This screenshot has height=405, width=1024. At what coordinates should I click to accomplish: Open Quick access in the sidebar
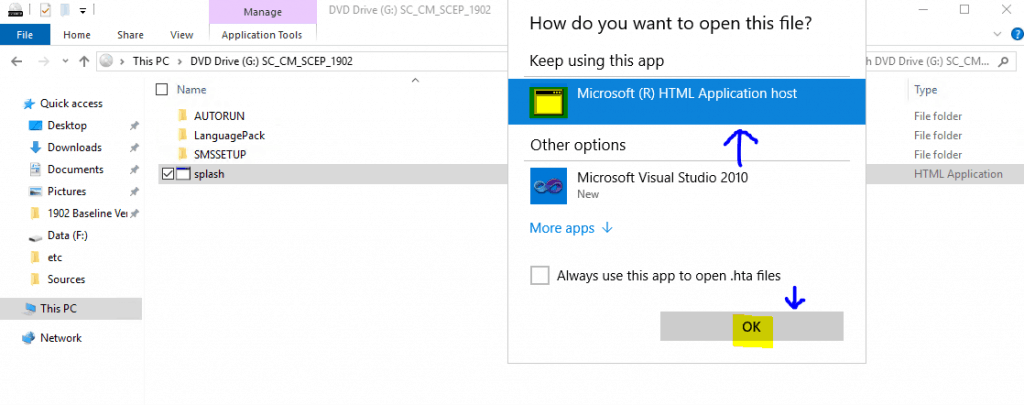(x=71, y=103)
